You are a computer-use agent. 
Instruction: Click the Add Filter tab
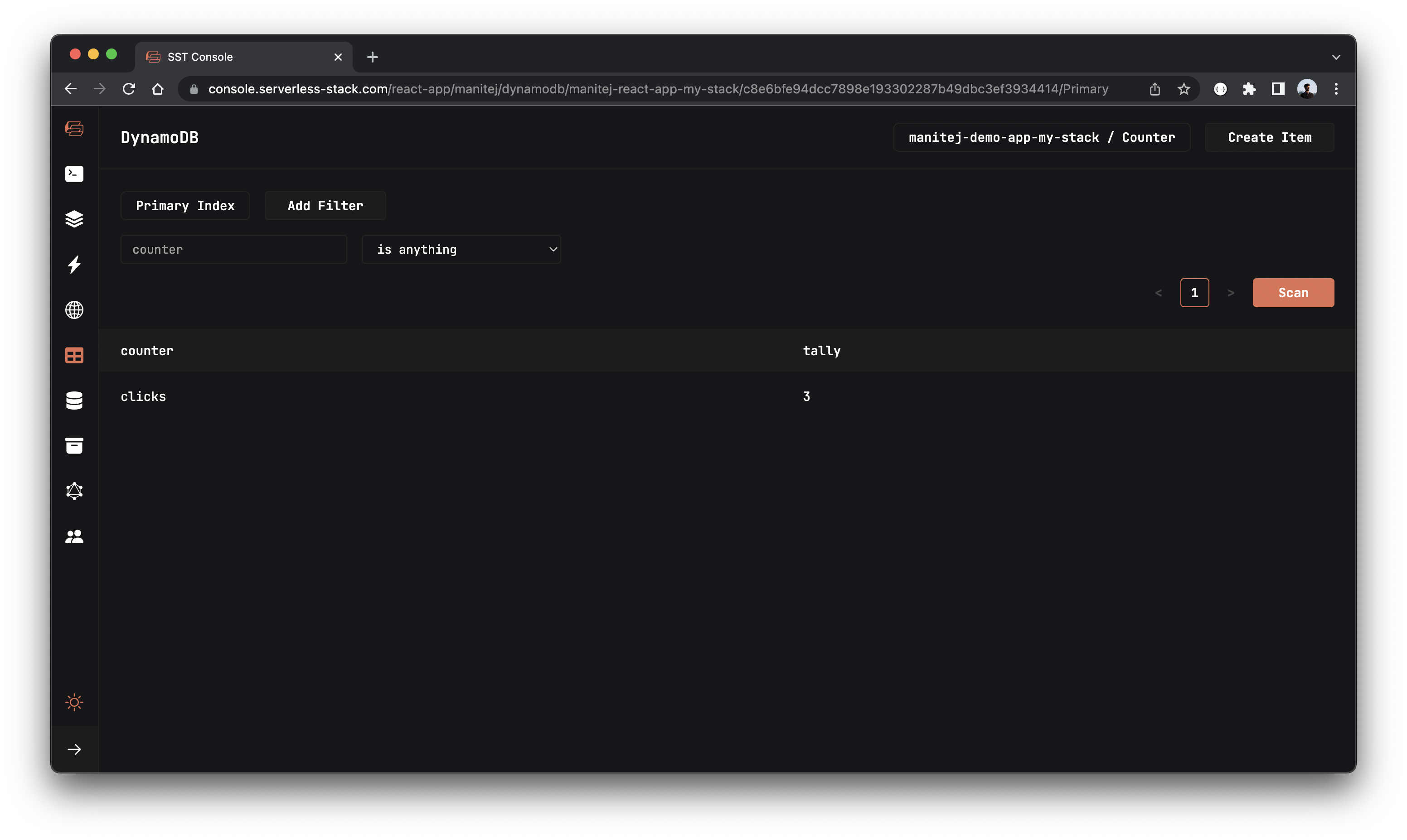[x=325, y=205]
